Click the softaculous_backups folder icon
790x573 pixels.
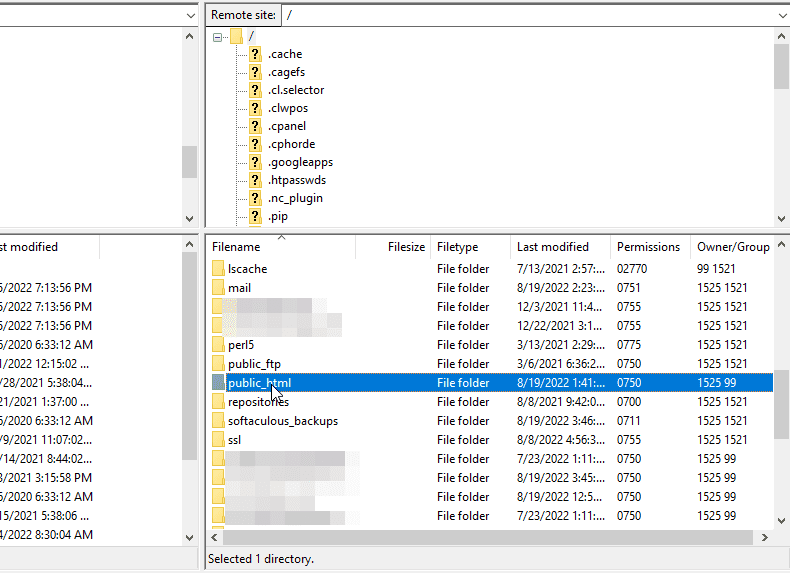(x=218, y=421)
